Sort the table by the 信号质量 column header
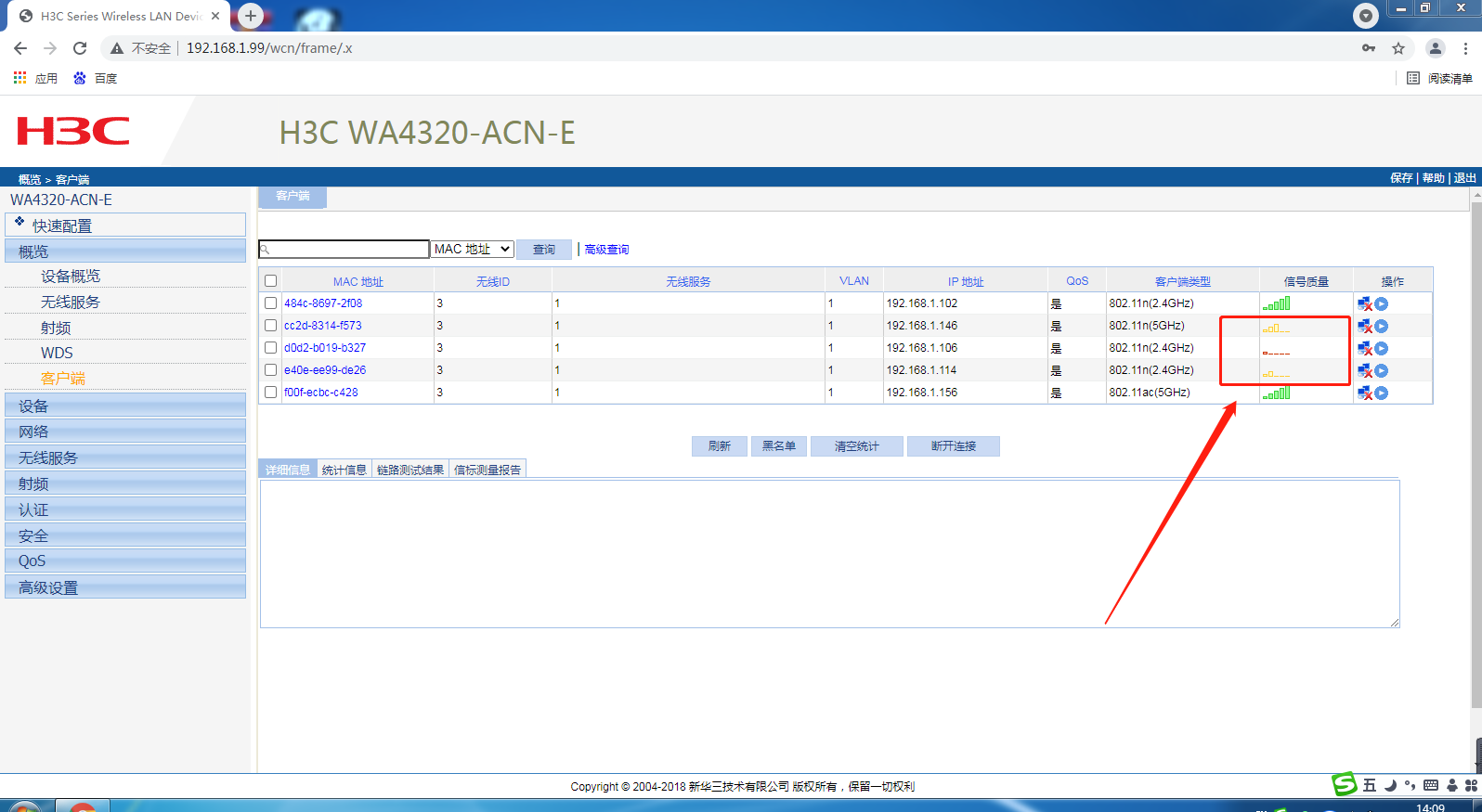The width and height of the screenshot is (1482, 812). point(1306,281)
